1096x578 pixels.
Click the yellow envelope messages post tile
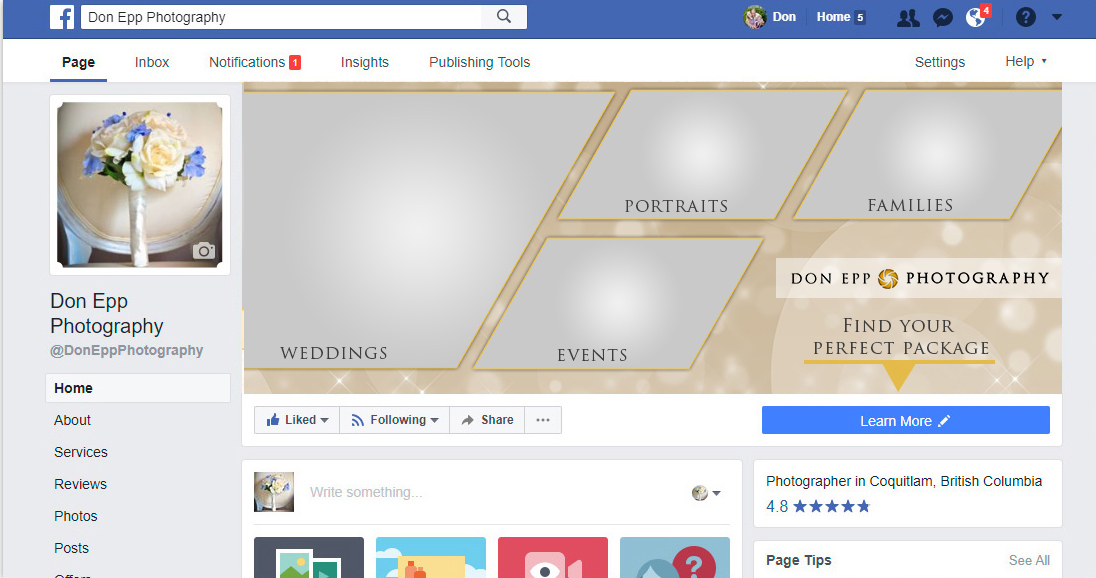click(x=431, y=558)
